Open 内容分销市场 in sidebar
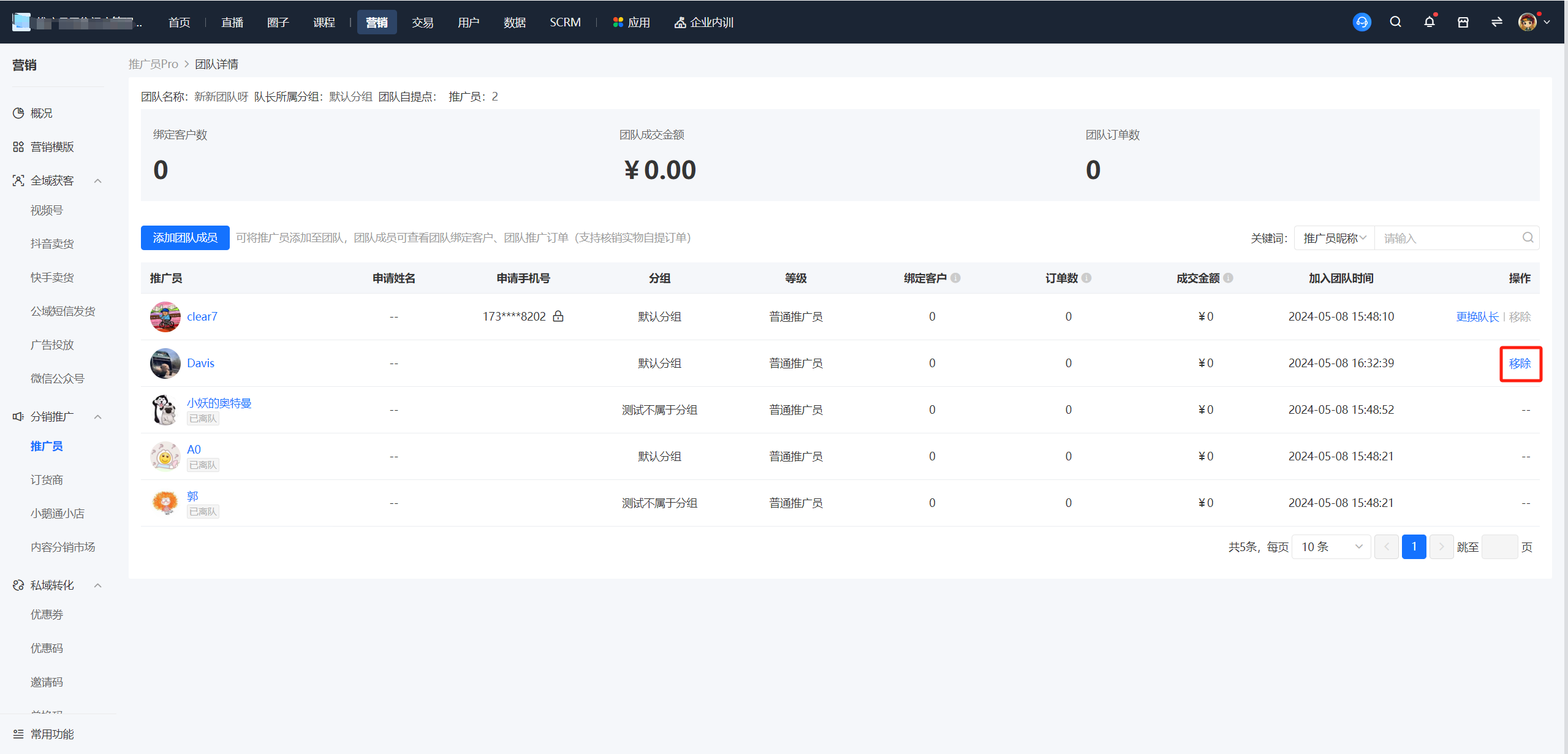Image resolution: width=1568 pixels, height=754 pixels. (63, 547)
